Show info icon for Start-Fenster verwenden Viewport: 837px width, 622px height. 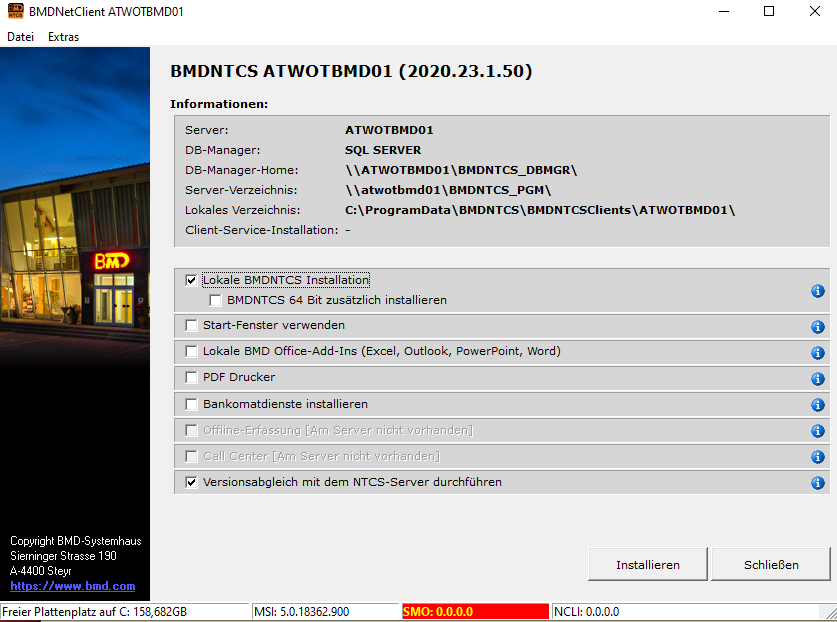point(818,327)
